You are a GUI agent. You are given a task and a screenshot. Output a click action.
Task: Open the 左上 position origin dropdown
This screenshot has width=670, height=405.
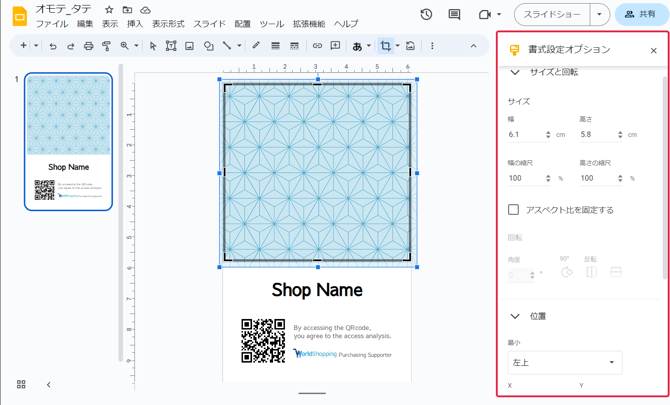(x=564, y=362)
